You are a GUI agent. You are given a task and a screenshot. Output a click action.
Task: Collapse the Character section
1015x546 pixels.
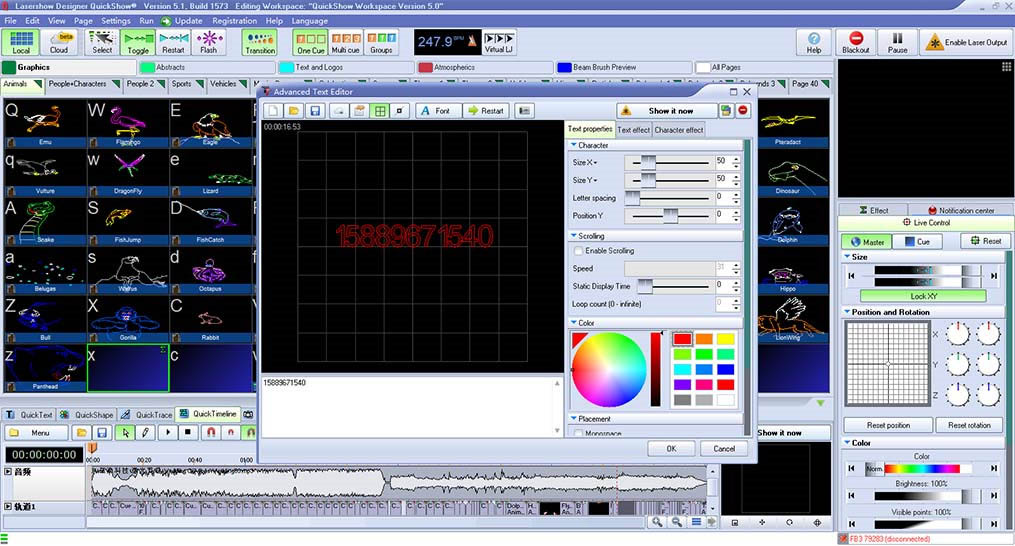[x=574, y=145]
